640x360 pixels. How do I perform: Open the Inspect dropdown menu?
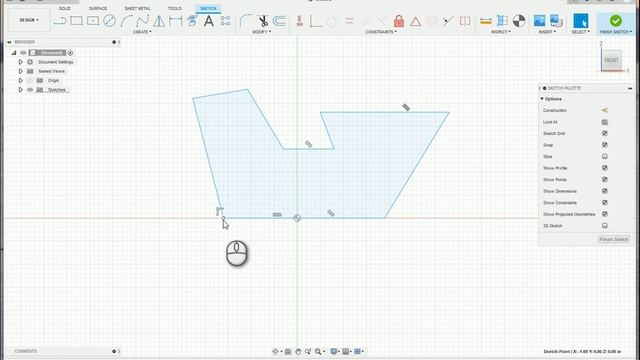point(501,32)
